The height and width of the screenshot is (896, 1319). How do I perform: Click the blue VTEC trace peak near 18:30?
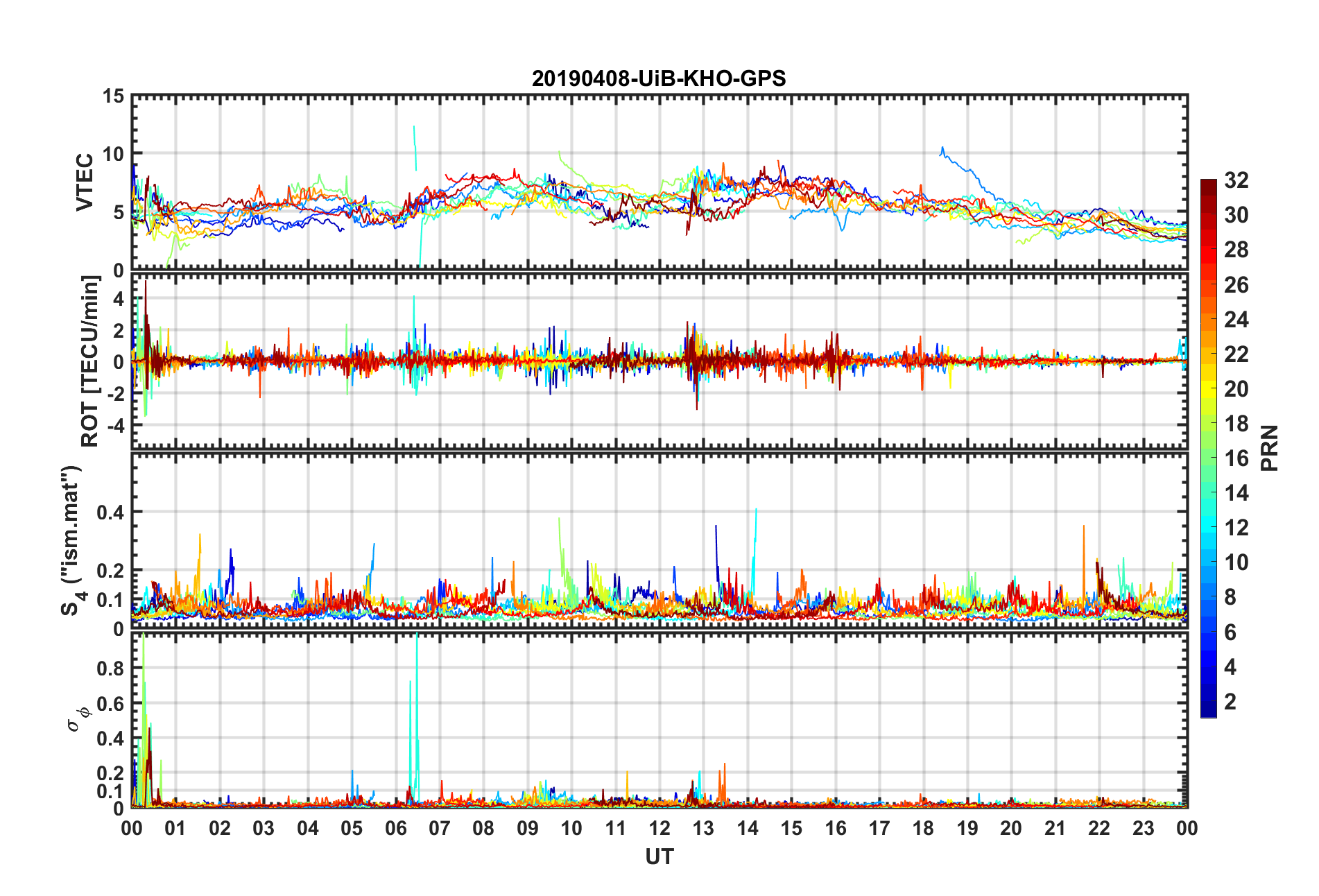click(x=942, y=148)
